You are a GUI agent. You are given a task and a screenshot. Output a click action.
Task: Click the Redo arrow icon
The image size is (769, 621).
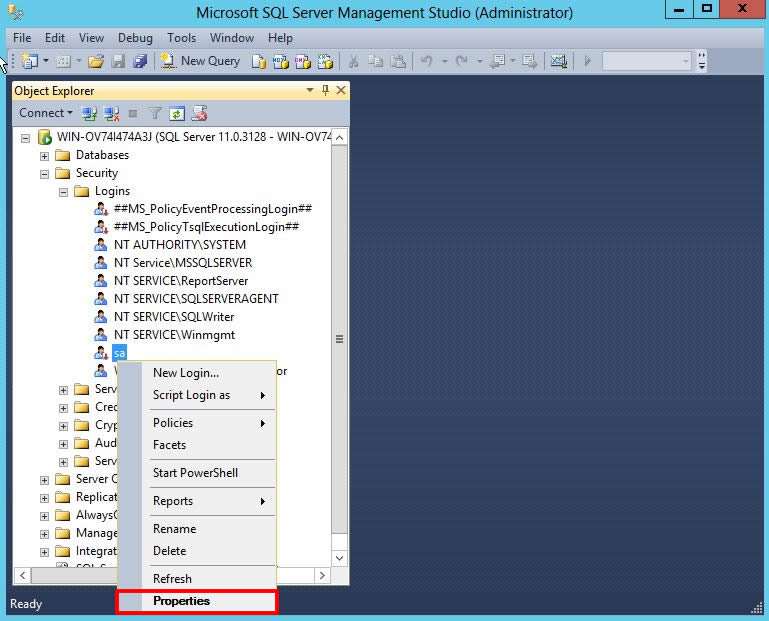461,61
